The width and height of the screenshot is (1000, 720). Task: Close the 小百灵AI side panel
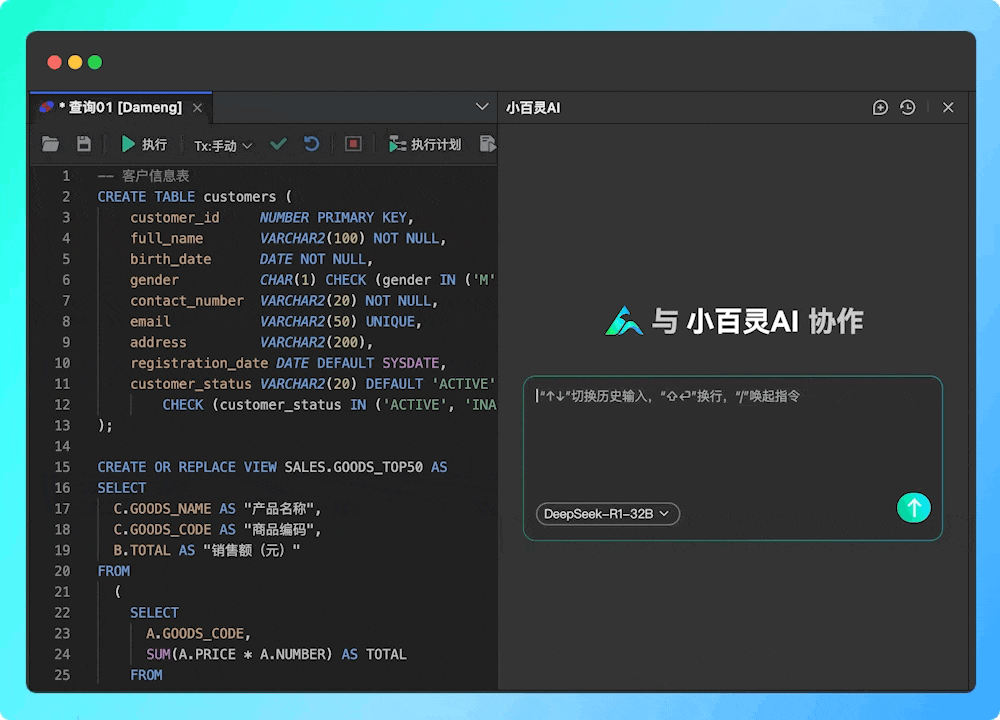(948, 107)
